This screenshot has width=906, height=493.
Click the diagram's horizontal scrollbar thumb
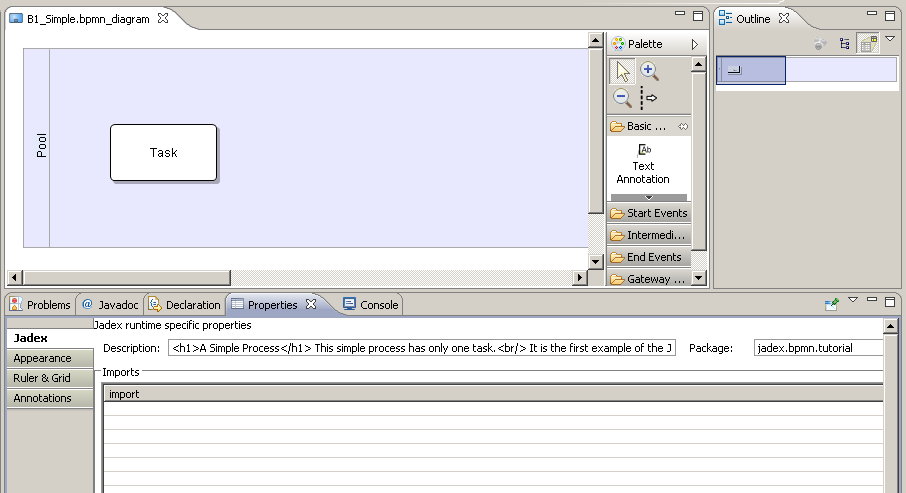(x=127, y=277)
